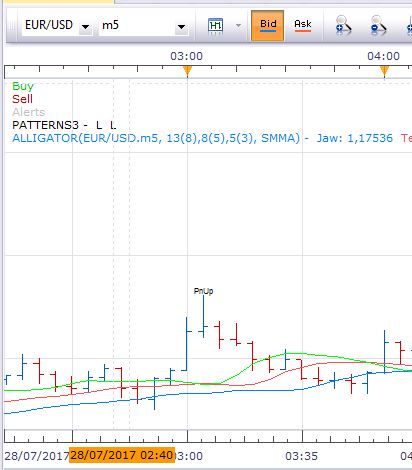This screenshot has height=470, width=412.
Task: Click the 03:35 time axis label
Action: 302,456
